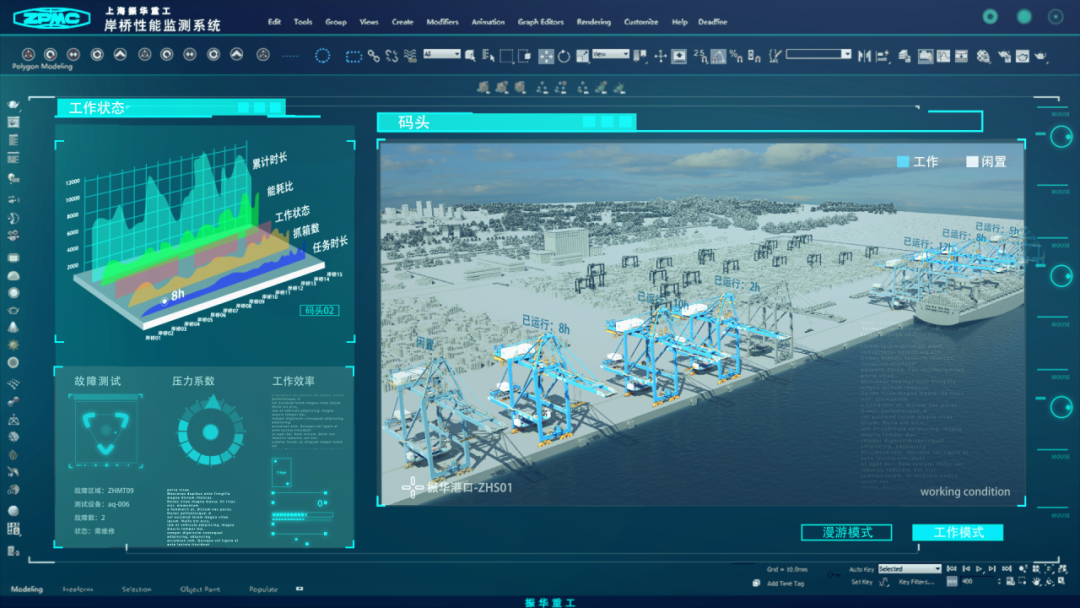1080x608 pixels.
Task: Switch to 漫游模式 roaming mode
Action: tap(847, 532)
